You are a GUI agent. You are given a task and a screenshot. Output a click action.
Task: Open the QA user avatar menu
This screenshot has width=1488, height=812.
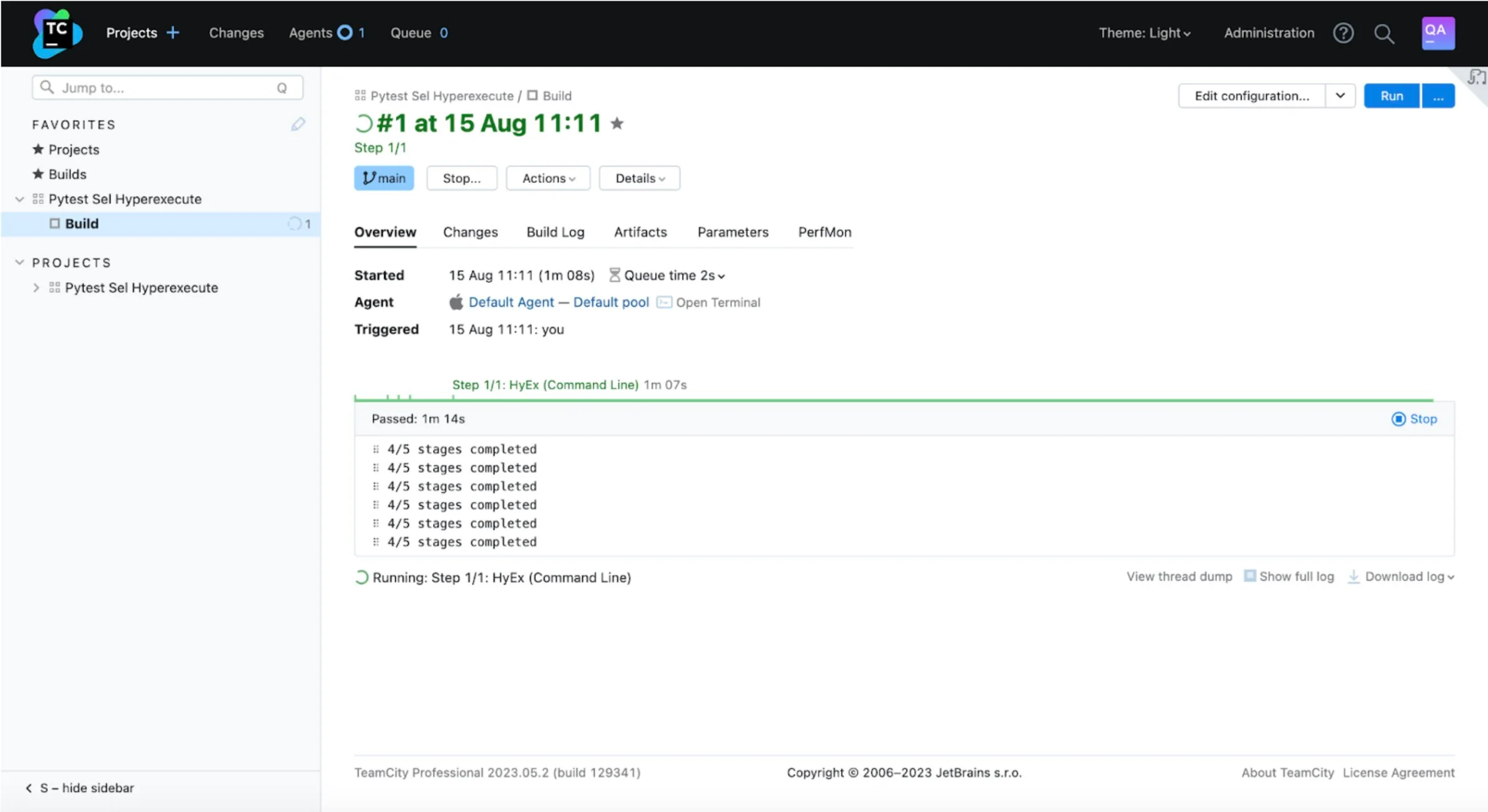[1437, 33]
